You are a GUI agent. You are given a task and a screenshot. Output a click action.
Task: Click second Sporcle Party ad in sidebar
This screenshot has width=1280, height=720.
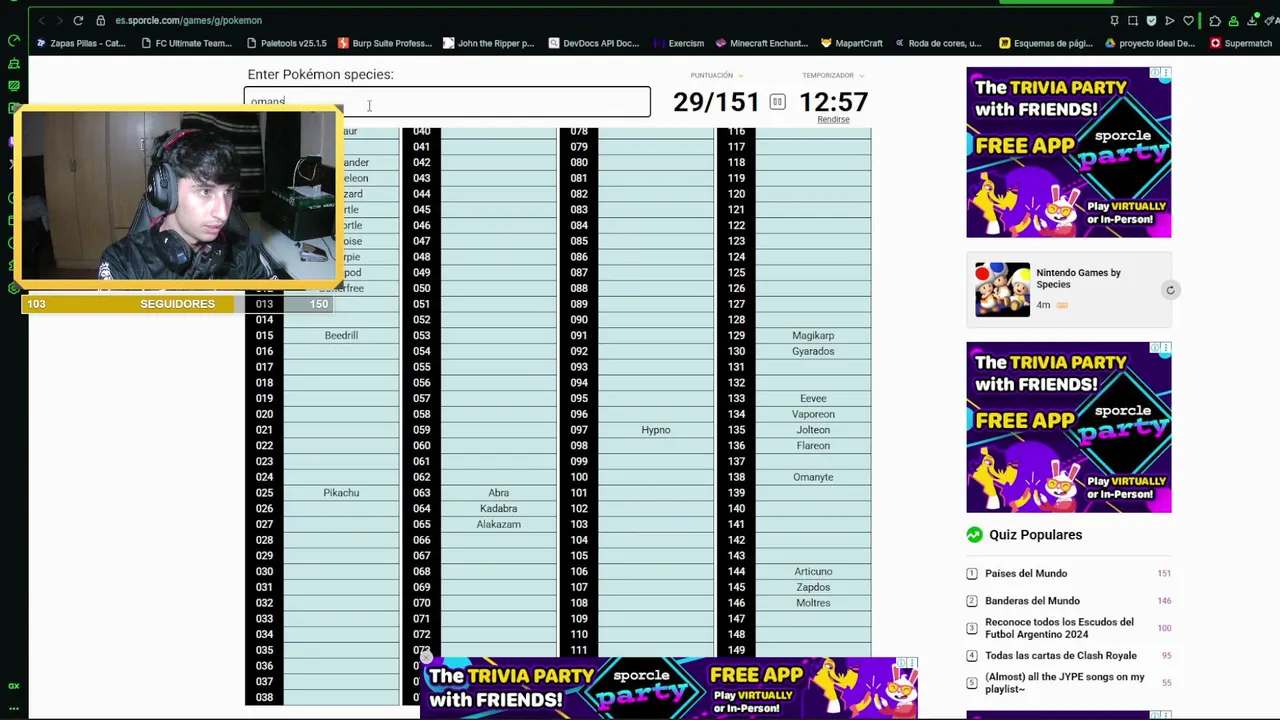[1068, 427]
